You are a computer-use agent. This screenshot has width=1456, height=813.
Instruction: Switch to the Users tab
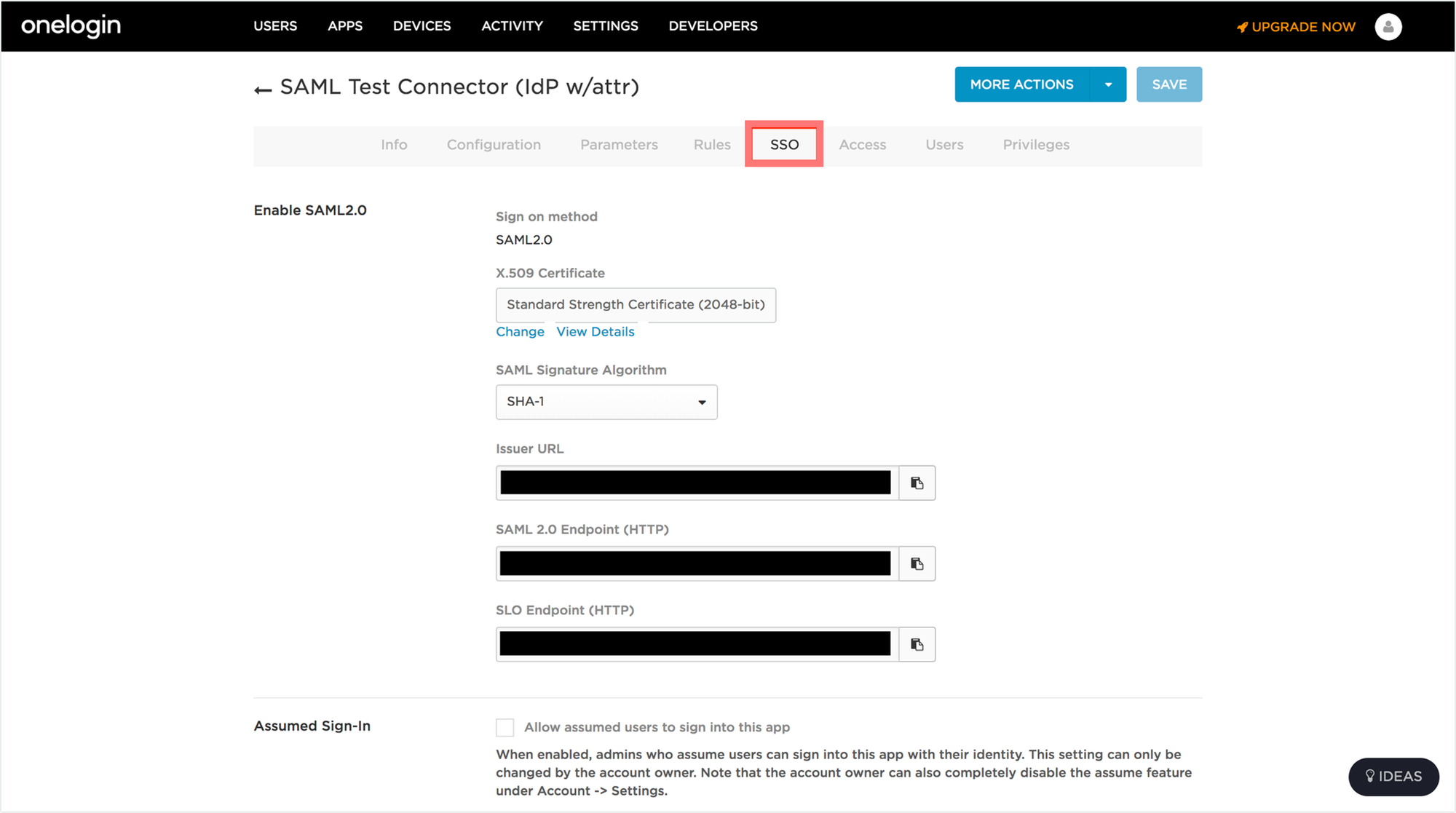944,145
